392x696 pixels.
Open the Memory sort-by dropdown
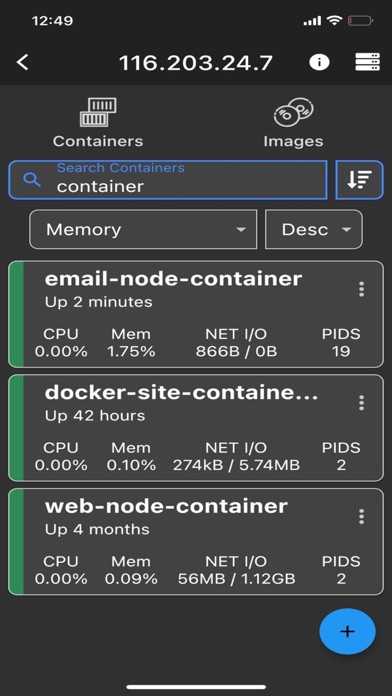pos(143,229)
